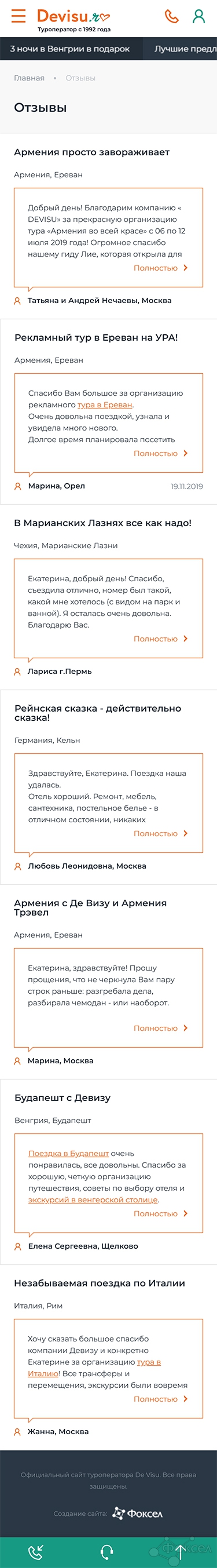Open the 'экскурсий в венгерской столице' link
217x1568 pixels.
(93, 1199)
